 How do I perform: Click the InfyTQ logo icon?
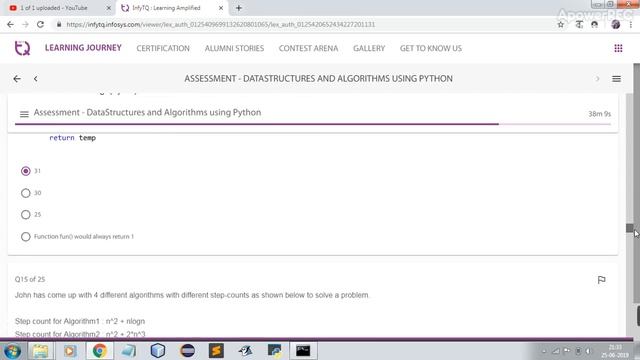click(22, 48)
